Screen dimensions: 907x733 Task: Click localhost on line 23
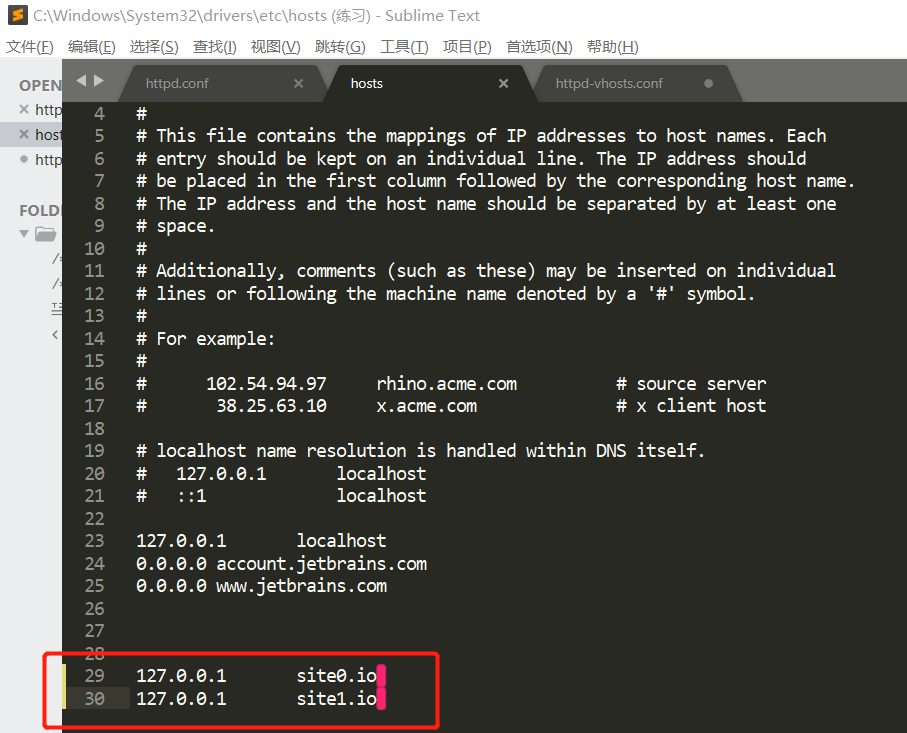pos(341,540)
